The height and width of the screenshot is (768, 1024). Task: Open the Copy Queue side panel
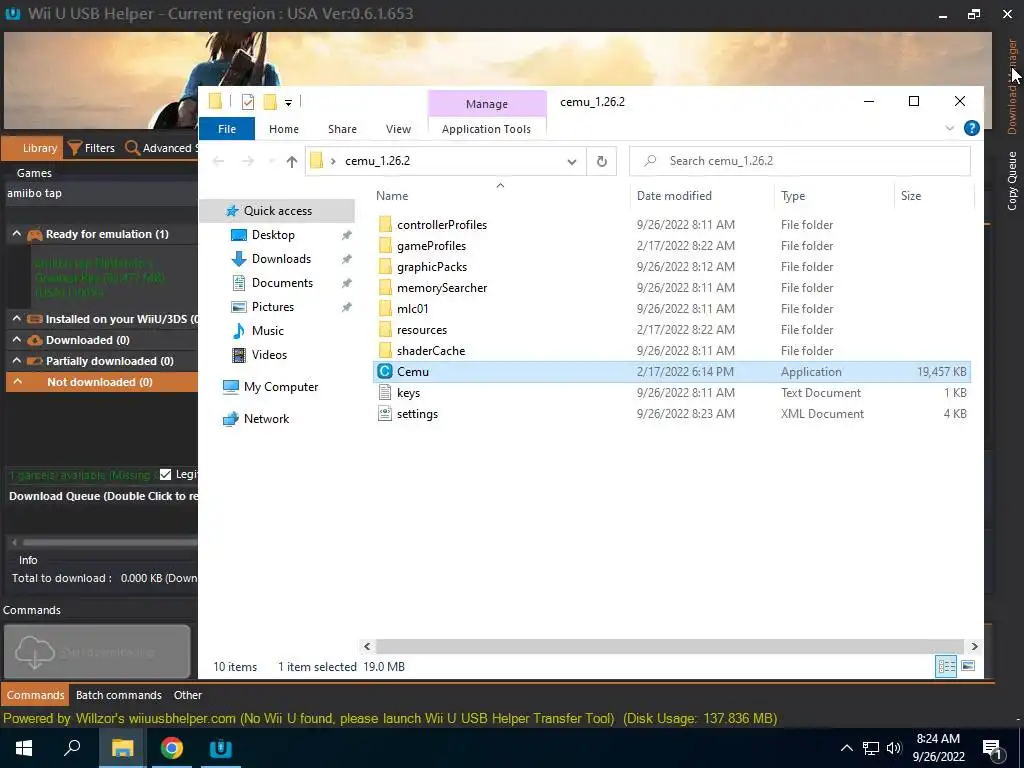[1012, 181]
